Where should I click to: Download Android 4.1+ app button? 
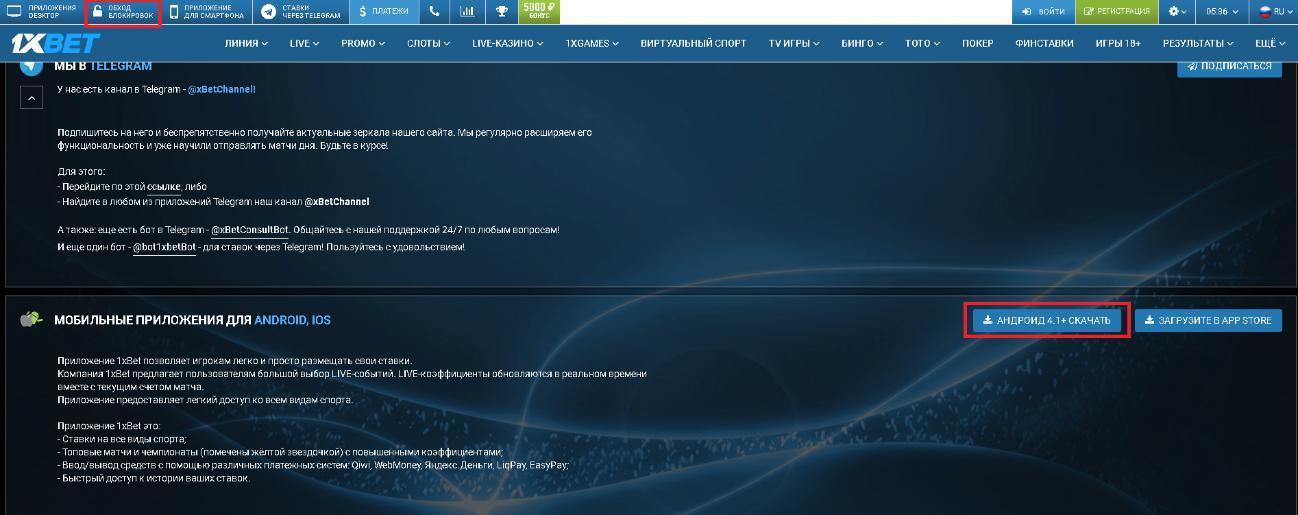(1046, 321)
